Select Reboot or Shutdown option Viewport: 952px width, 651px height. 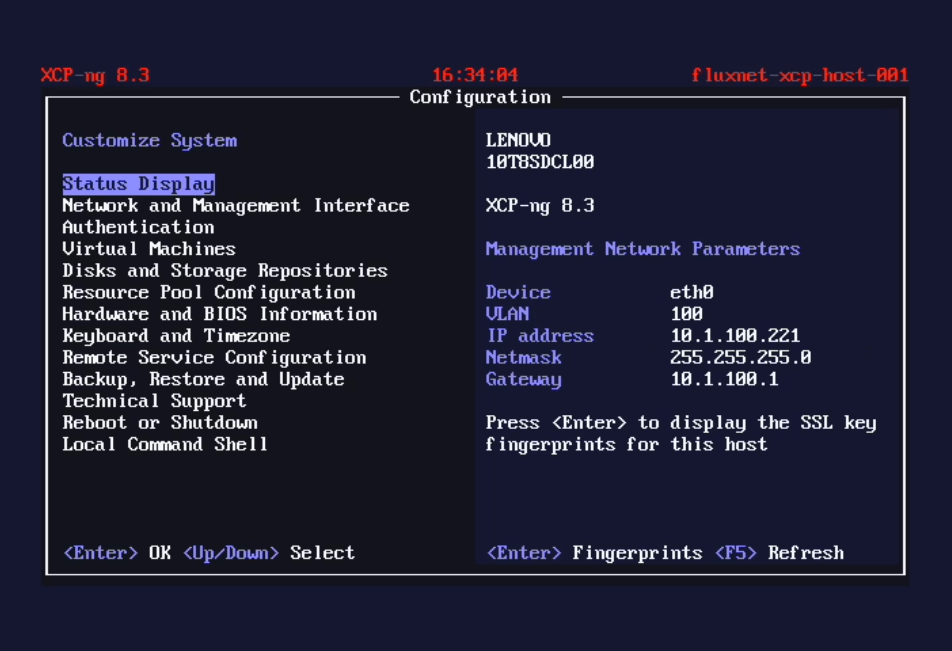(160, 423)
